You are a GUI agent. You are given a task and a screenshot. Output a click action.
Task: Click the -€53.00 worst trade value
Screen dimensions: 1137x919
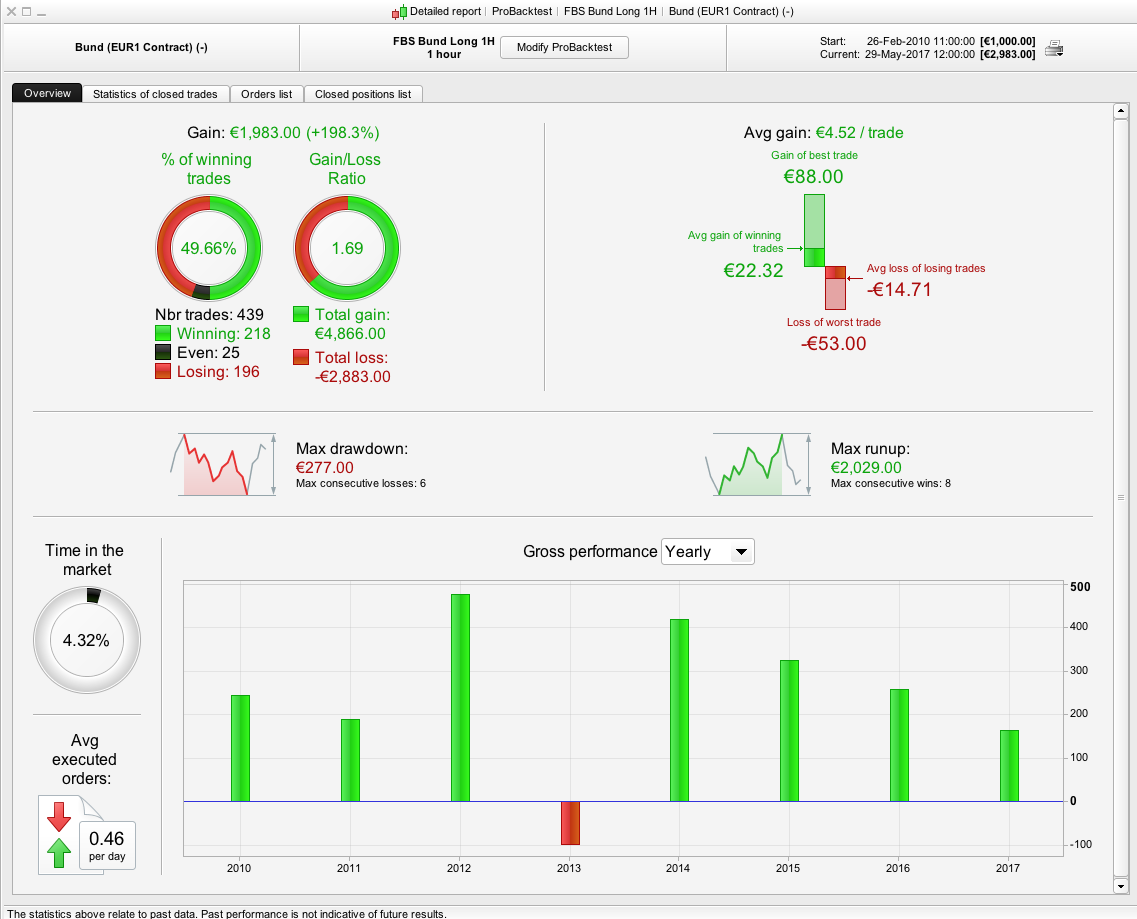833,344
